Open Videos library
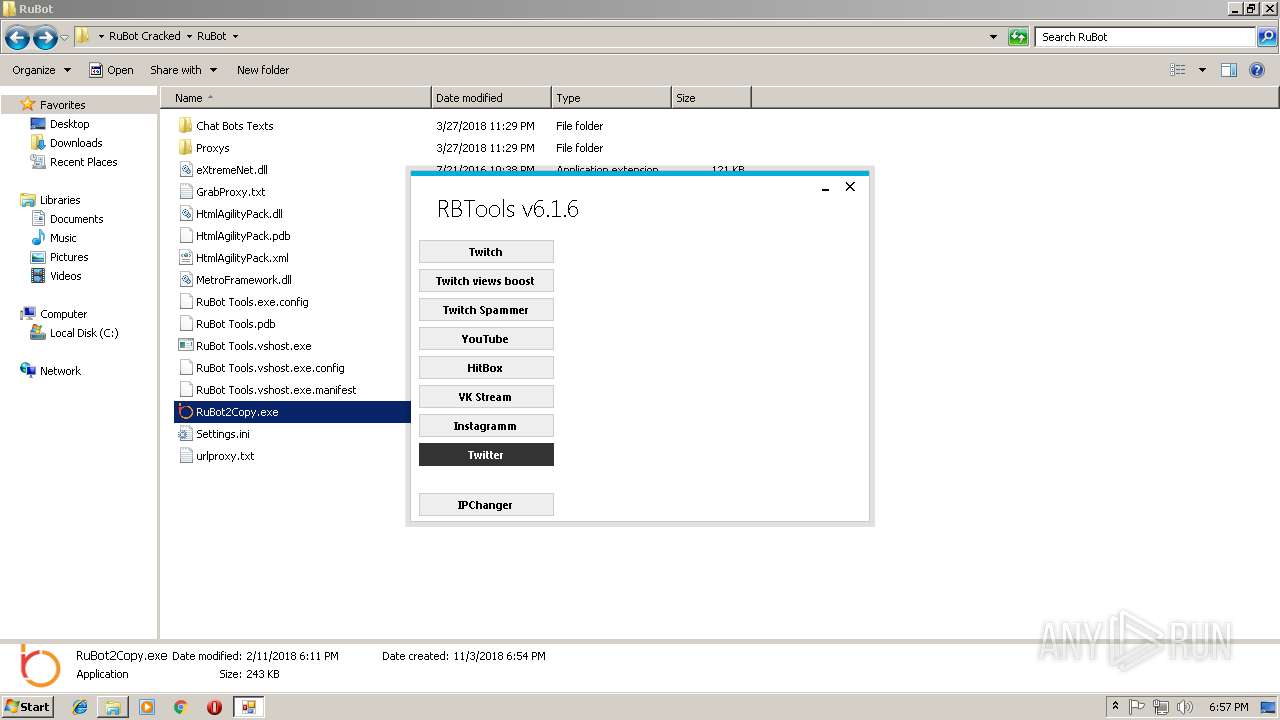This screenshot has height=720, width=1280. [x=65, y=276]
